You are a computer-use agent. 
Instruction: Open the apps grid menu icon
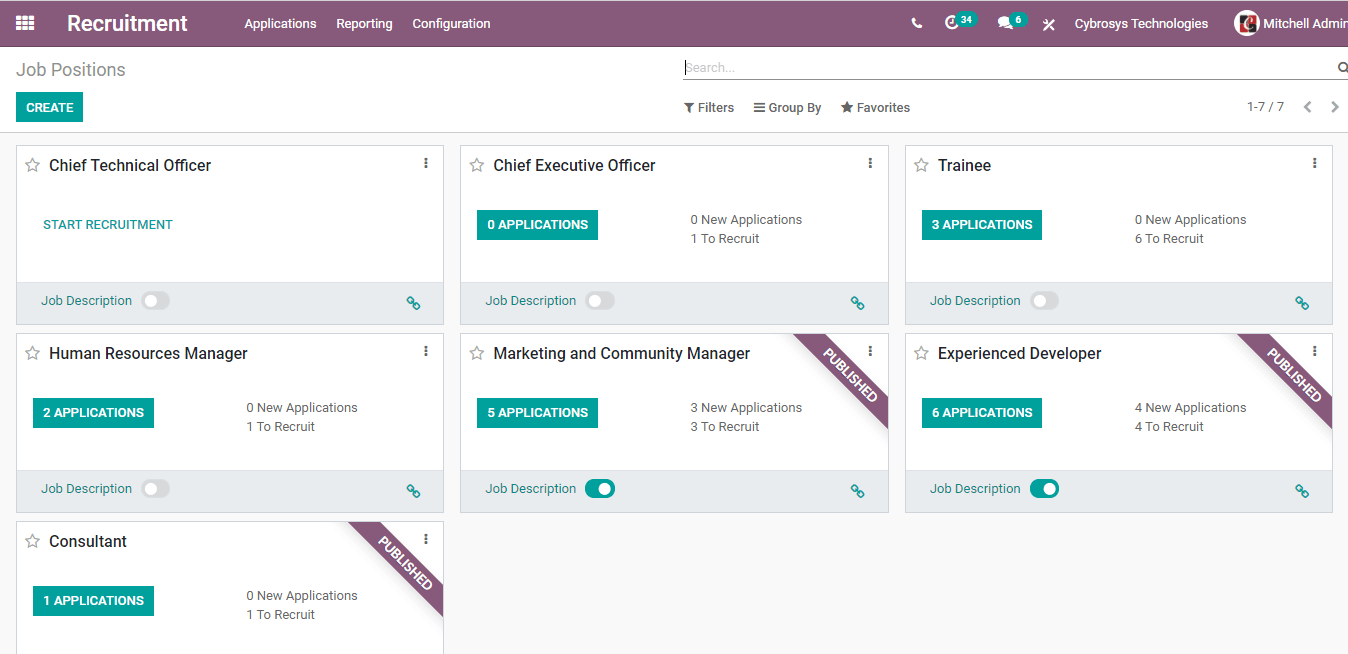point(25,23)
